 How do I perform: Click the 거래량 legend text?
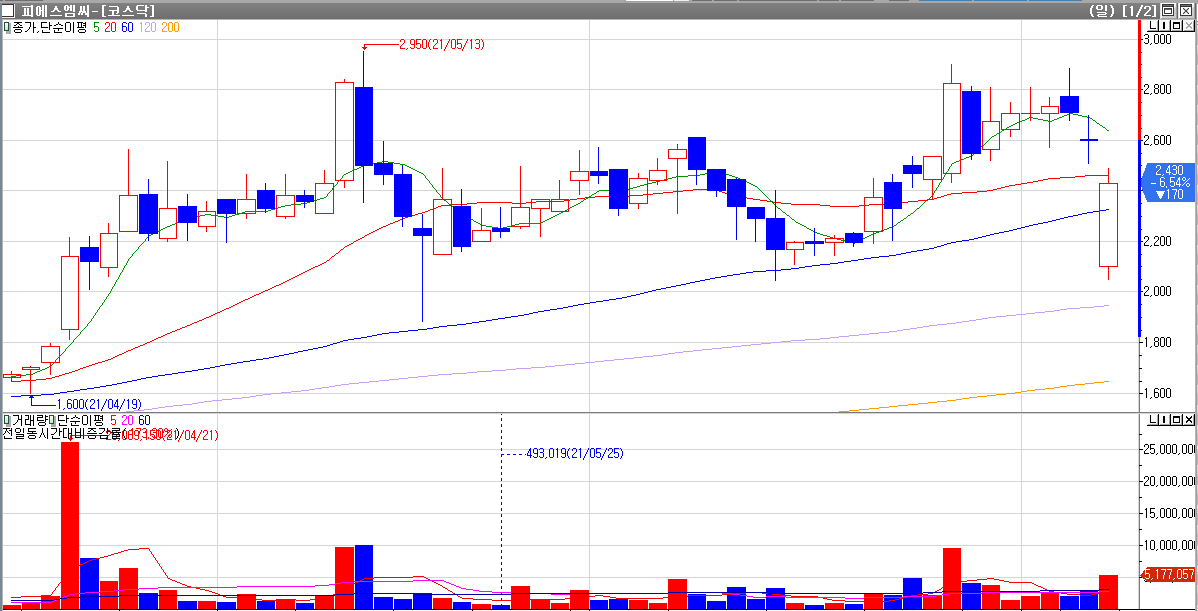point(29,421)
